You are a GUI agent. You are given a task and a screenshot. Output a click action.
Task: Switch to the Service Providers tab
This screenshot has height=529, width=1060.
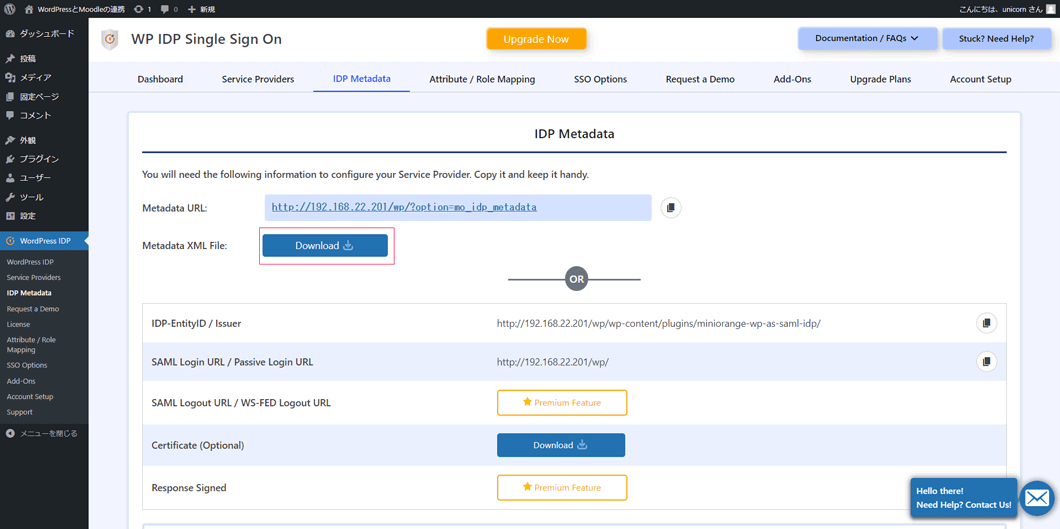[x=258, y=79]
